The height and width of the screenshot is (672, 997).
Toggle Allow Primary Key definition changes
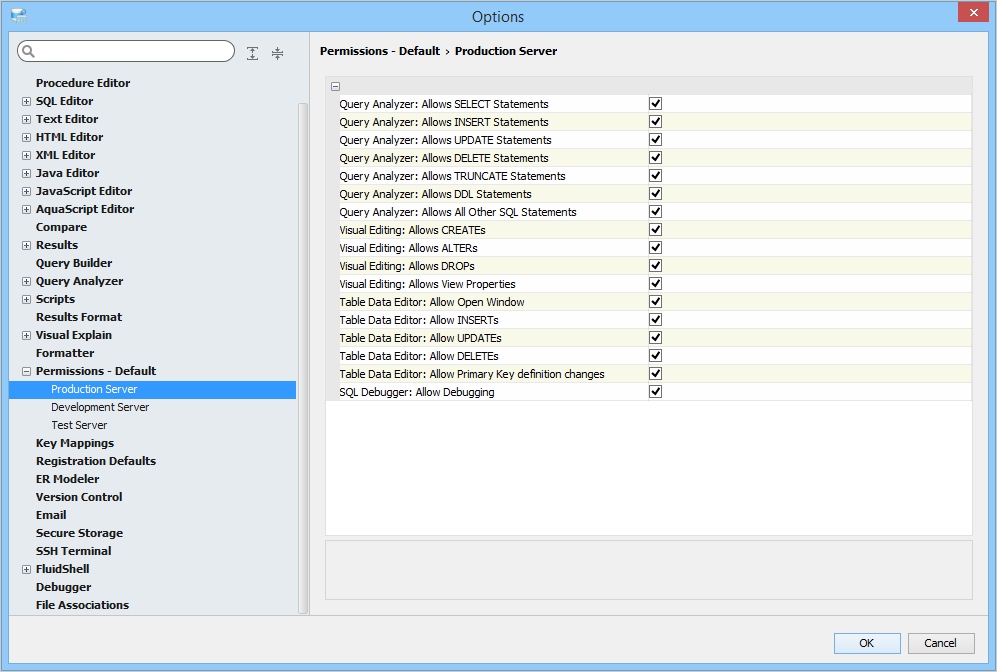tap(656, 374)
